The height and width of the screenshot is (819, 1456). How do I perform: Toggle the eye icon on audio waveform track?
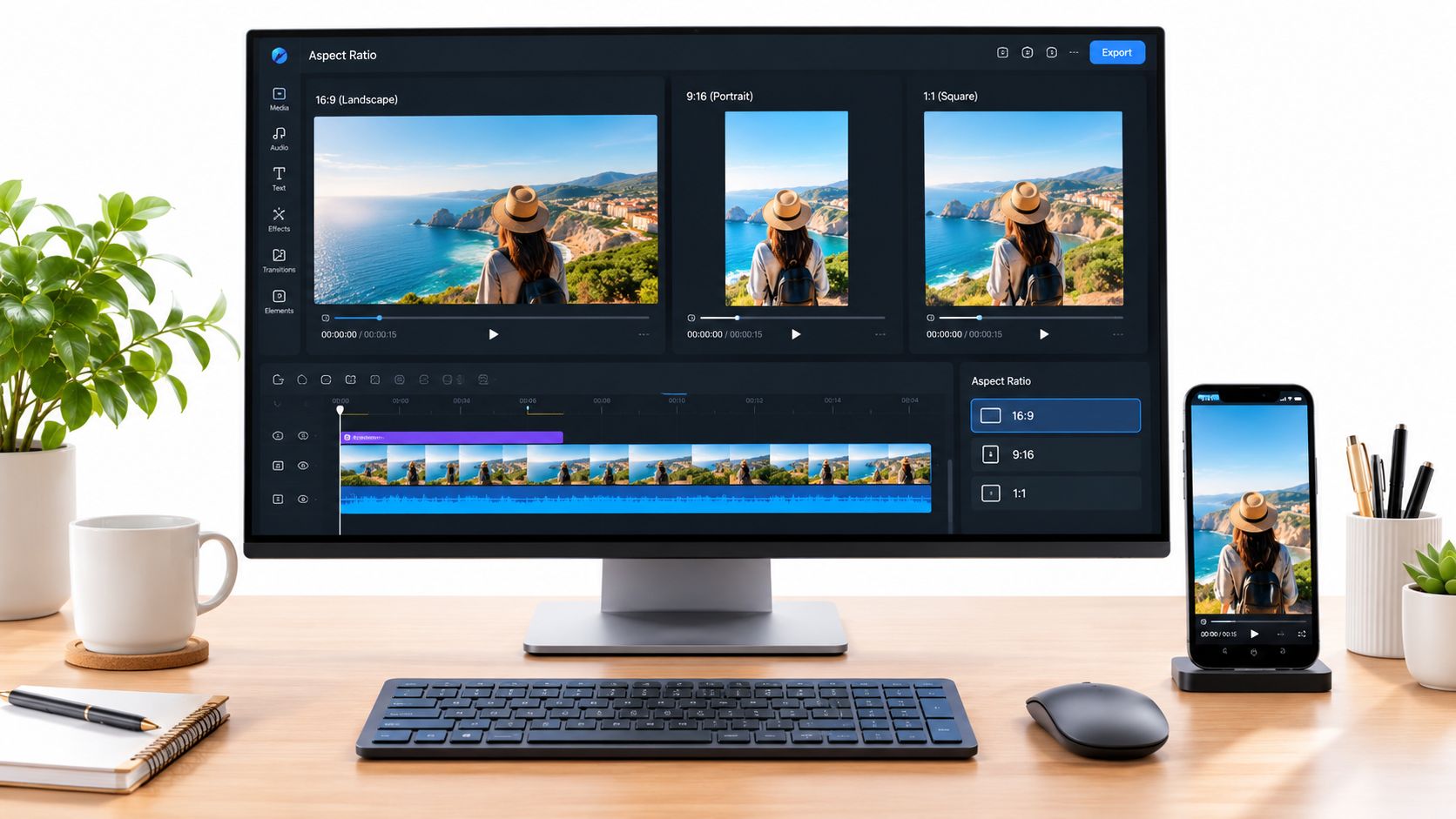(x=303, y=499)
